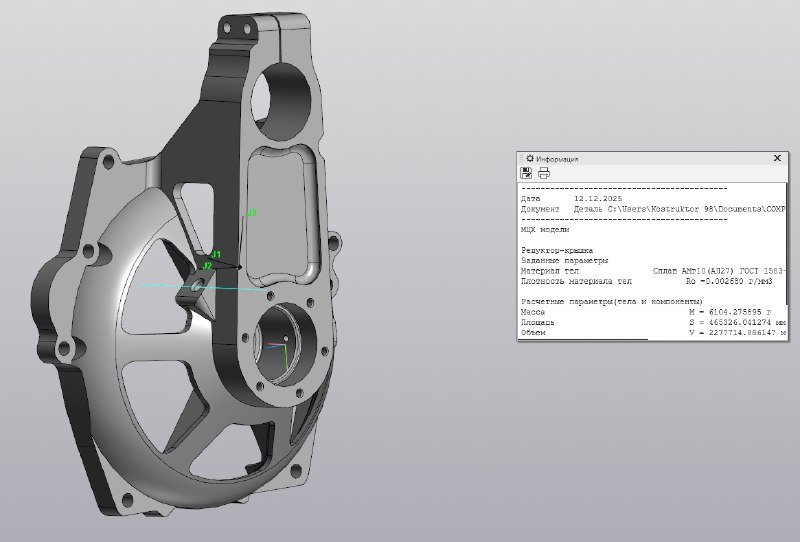Click the Объем value line in the report
Image resolution: width=800 pixels, height=542 pixels.
tap(650, 332)
